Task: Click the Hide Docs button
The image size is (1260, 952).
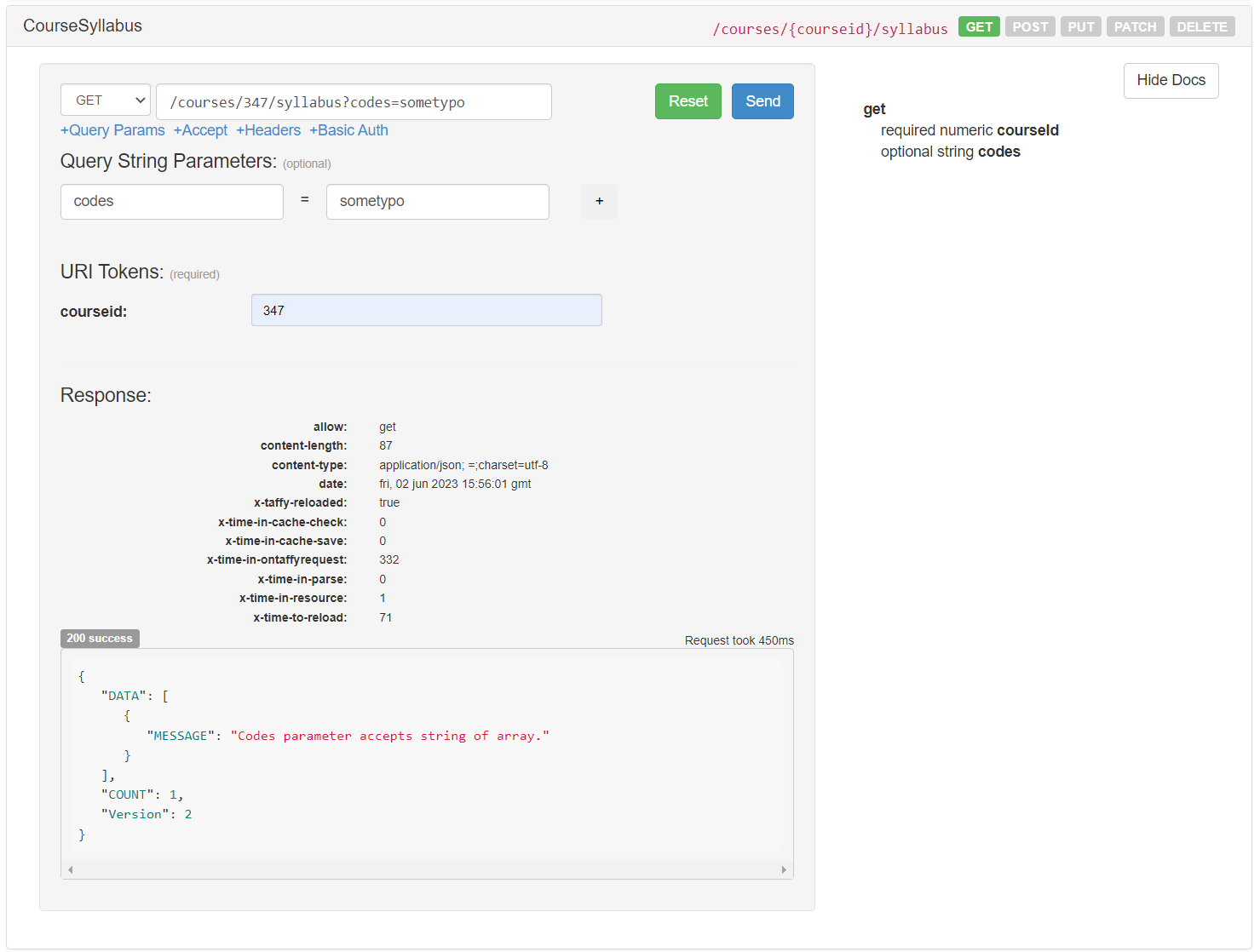Action: (x=1171, y=81)
